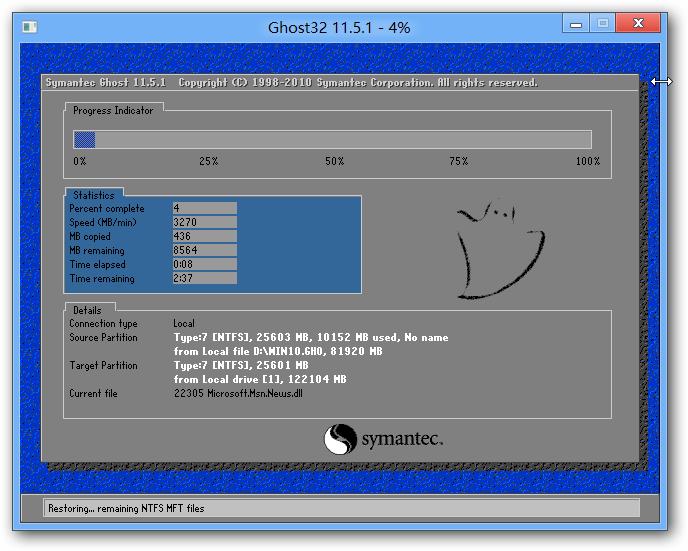Select the MB copied value field
The width and height of the screenshot is (688, 551).
pos(204,237)
